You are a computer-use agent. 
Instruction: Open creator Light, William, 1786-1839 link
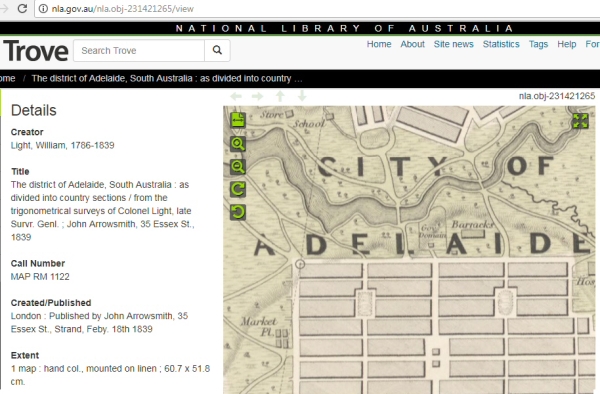point(62,145)
